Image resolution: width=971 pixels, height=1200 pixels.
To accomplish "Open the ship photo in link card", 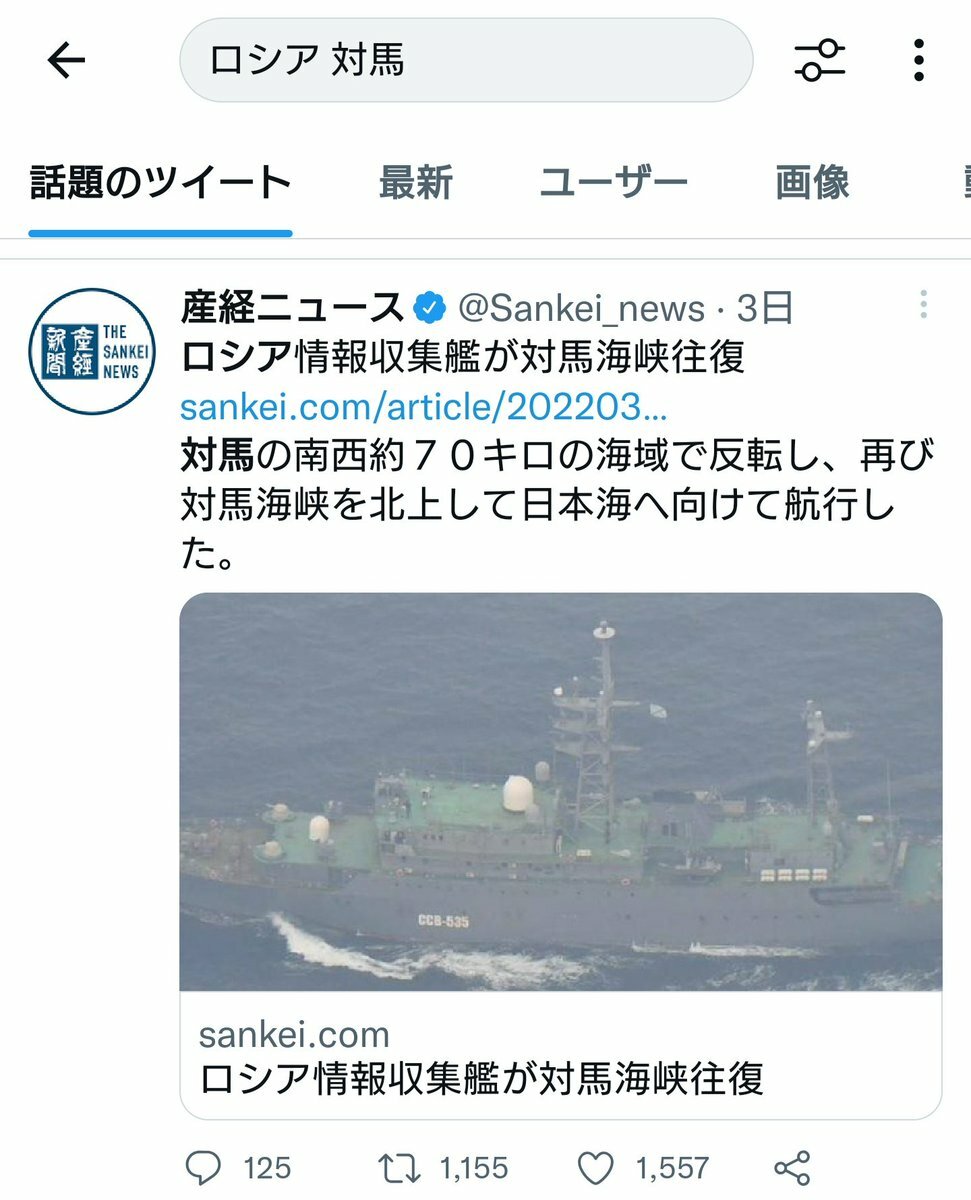I will point(561,792).
